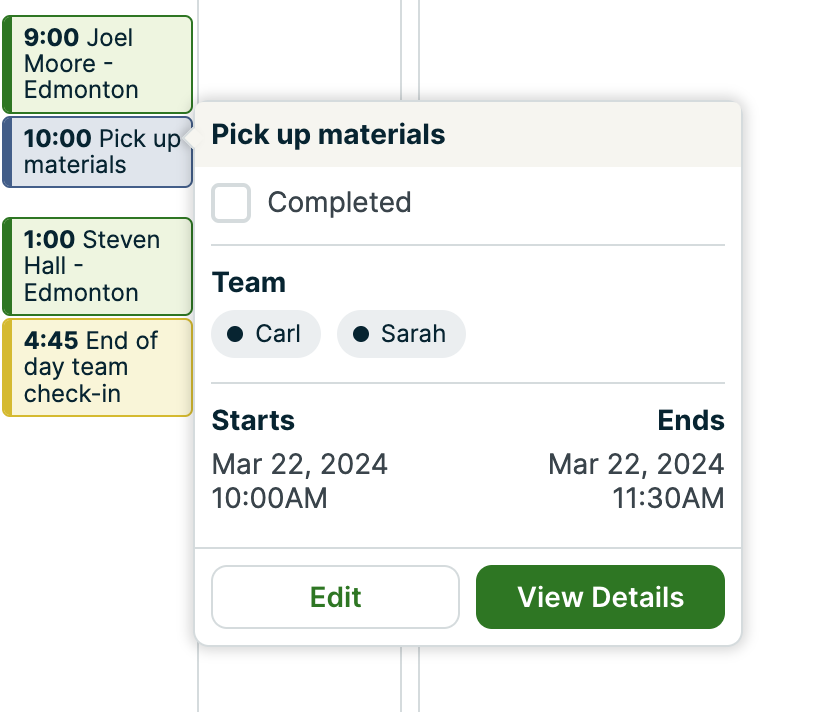Open the 9:00 Joel Moore event
The width and height of the screenshot is (818, 712).
click(x=98, y=64)
